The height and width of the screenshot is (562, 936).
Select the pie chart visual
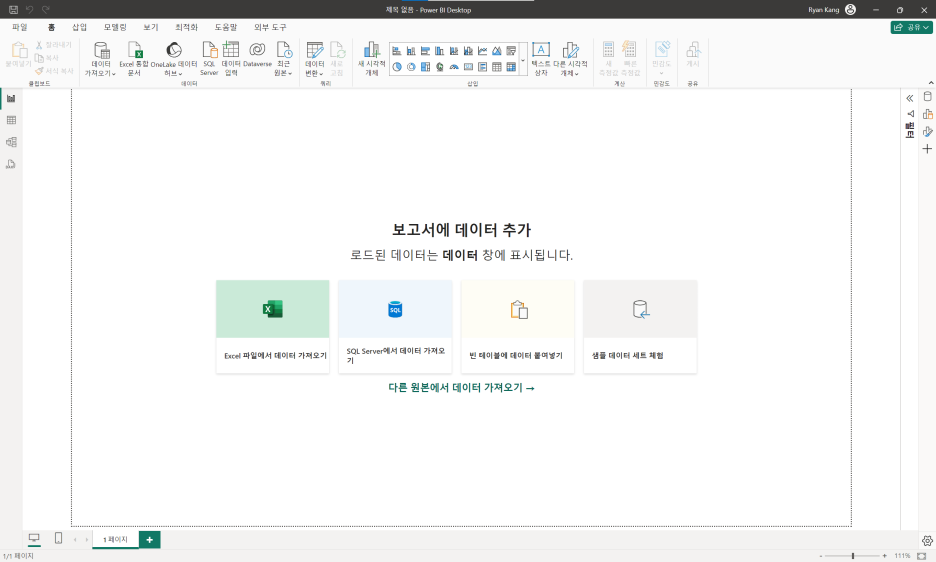tap(396, 67)
